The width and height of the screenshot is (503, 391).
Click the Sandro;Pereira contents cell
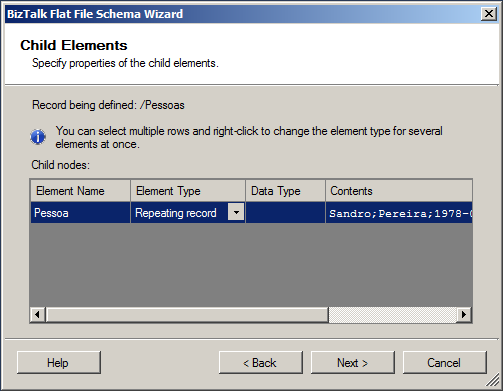[x=399, y=212]
